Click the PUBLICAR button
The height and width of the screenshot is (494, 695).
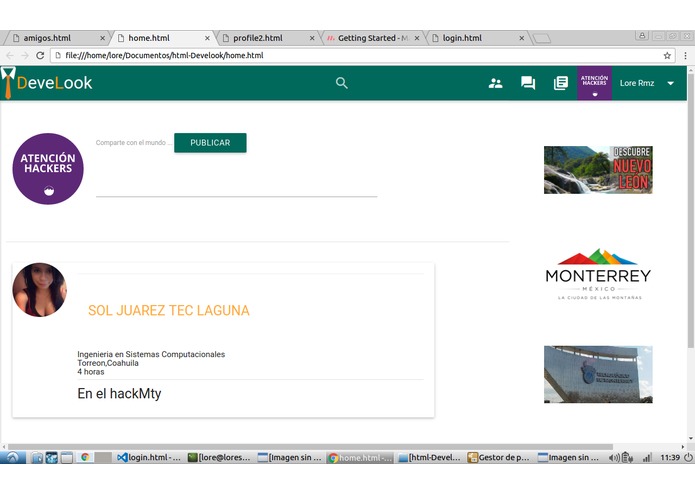(210, 143)
